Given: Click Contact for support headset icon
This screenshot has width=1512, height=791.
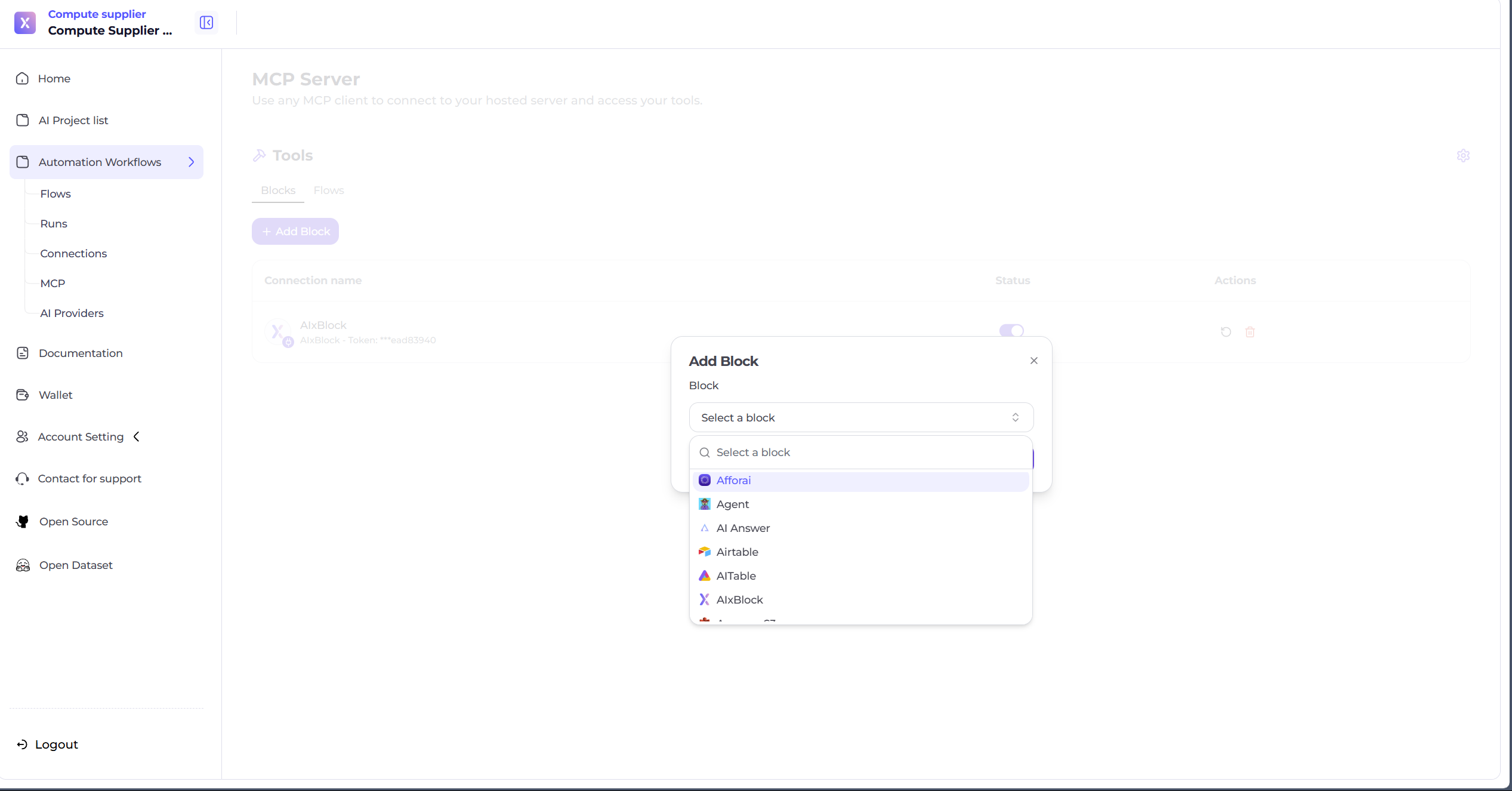Looking at the screenshot, I should (x=23, y=479).
